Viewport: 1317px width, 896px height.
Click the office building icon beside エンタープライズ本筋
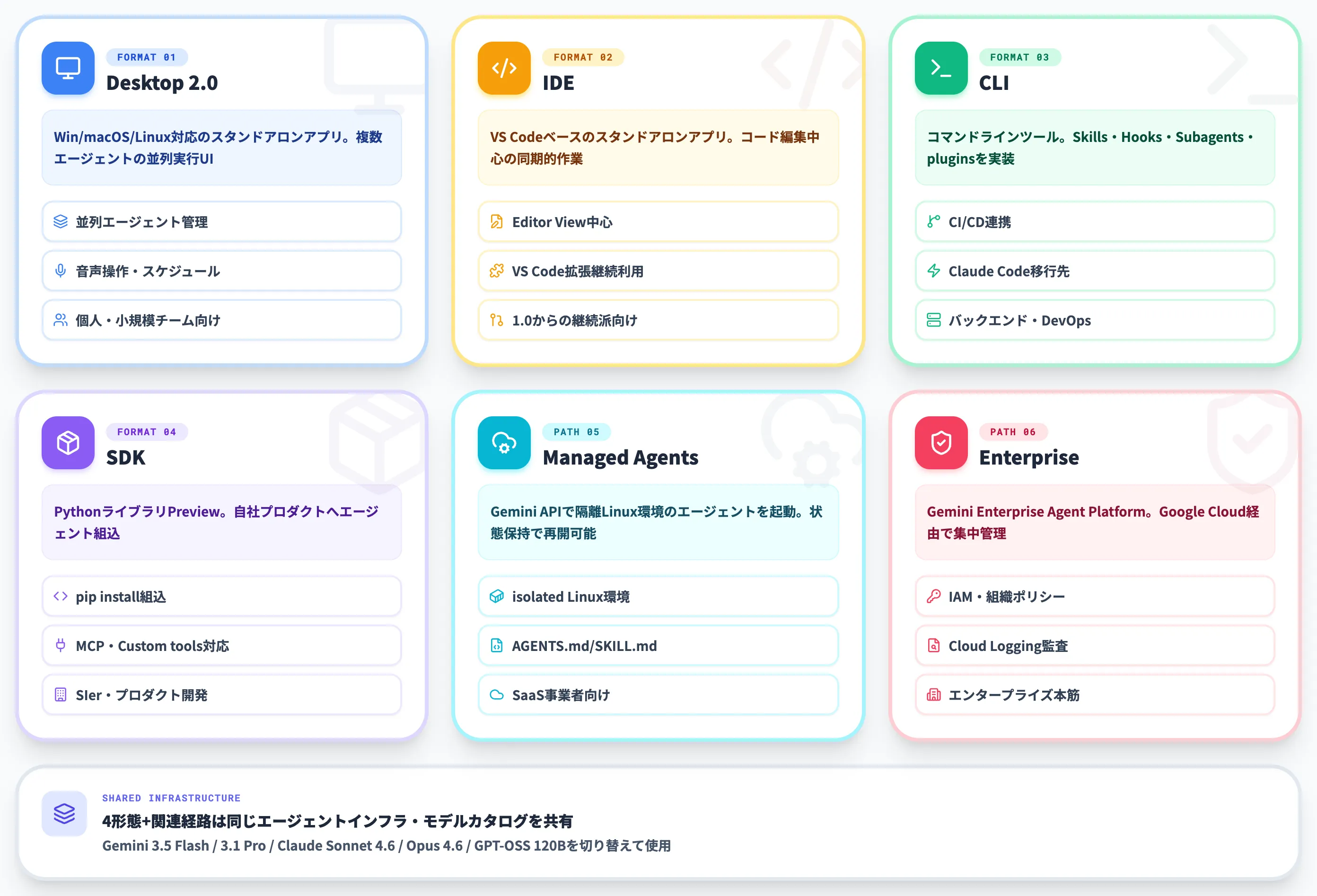click(933, 694)
